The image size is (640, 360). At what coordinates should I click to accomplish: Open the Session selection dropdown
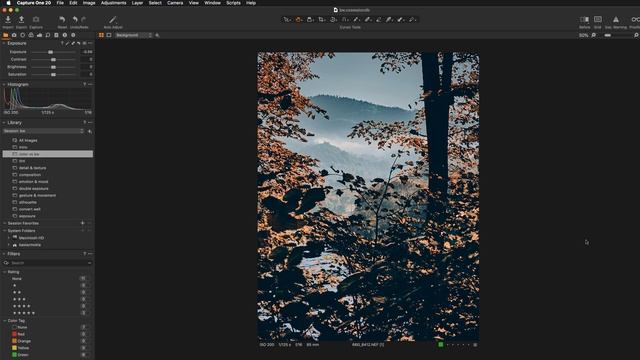(x=43, y=131)
